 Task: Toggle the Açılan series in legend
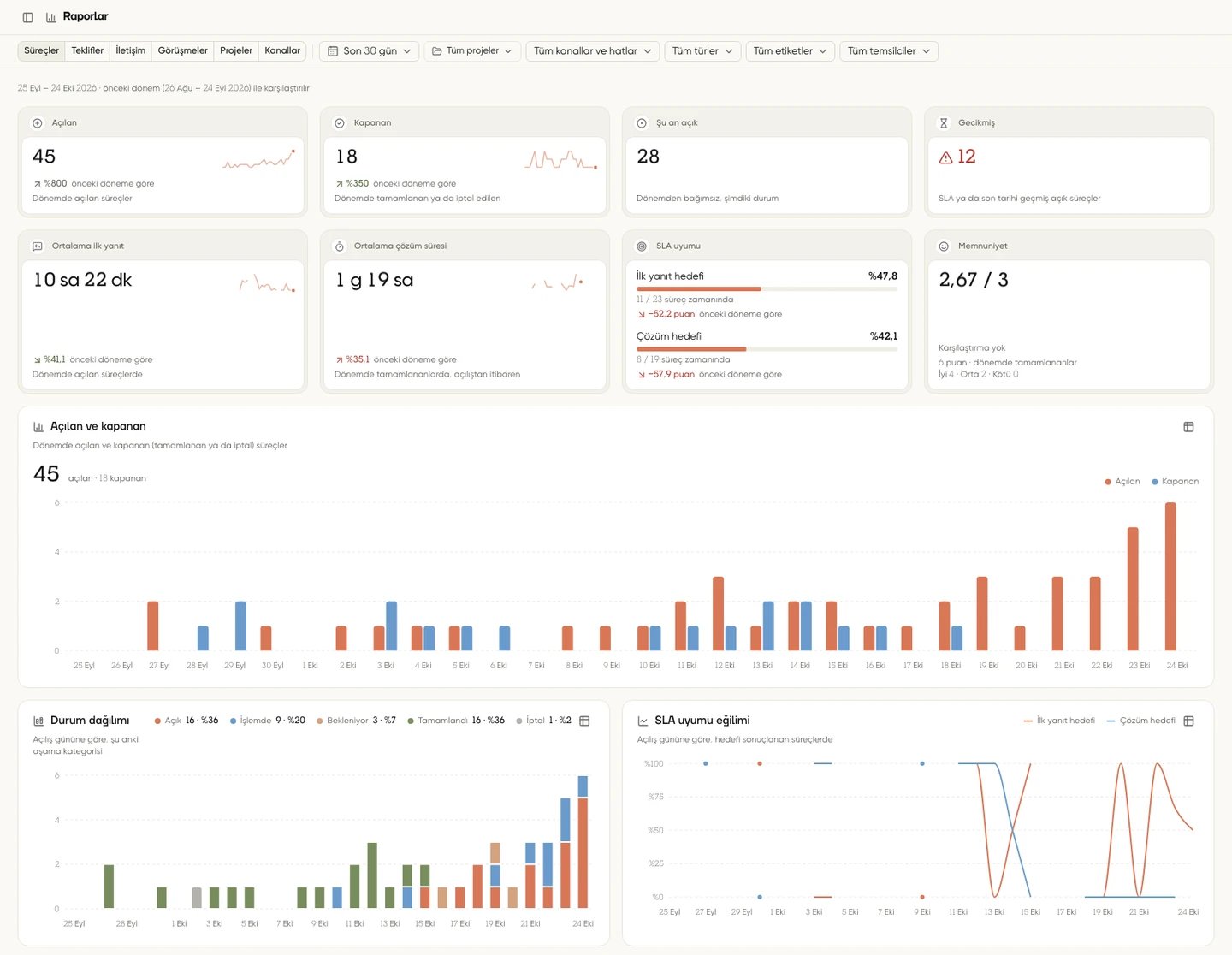click(x=1122, y=482)
